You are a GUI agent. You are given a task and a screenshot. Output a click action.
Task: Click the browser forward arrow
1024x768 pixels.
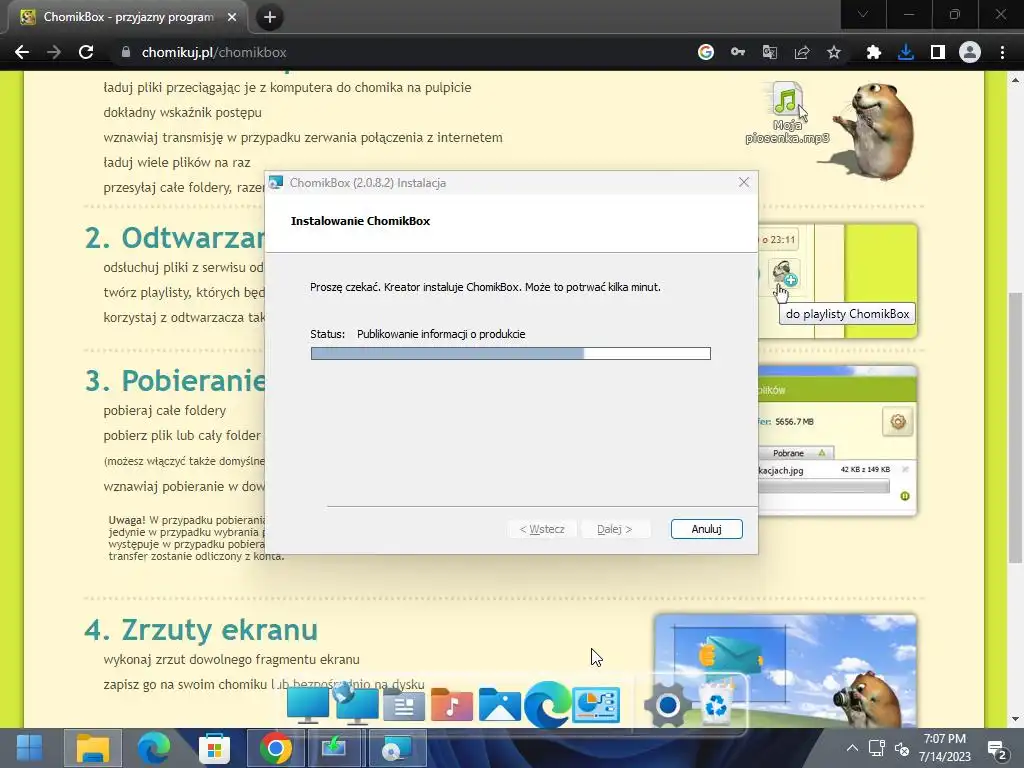point(54,52)
